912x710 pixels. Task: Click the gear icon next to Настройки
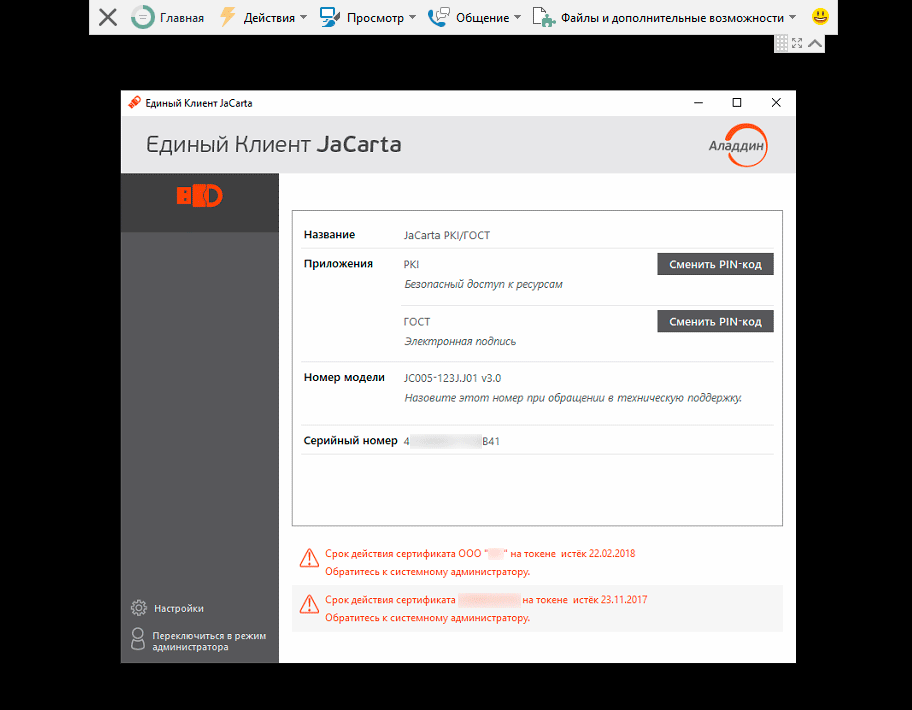(139, 608)
